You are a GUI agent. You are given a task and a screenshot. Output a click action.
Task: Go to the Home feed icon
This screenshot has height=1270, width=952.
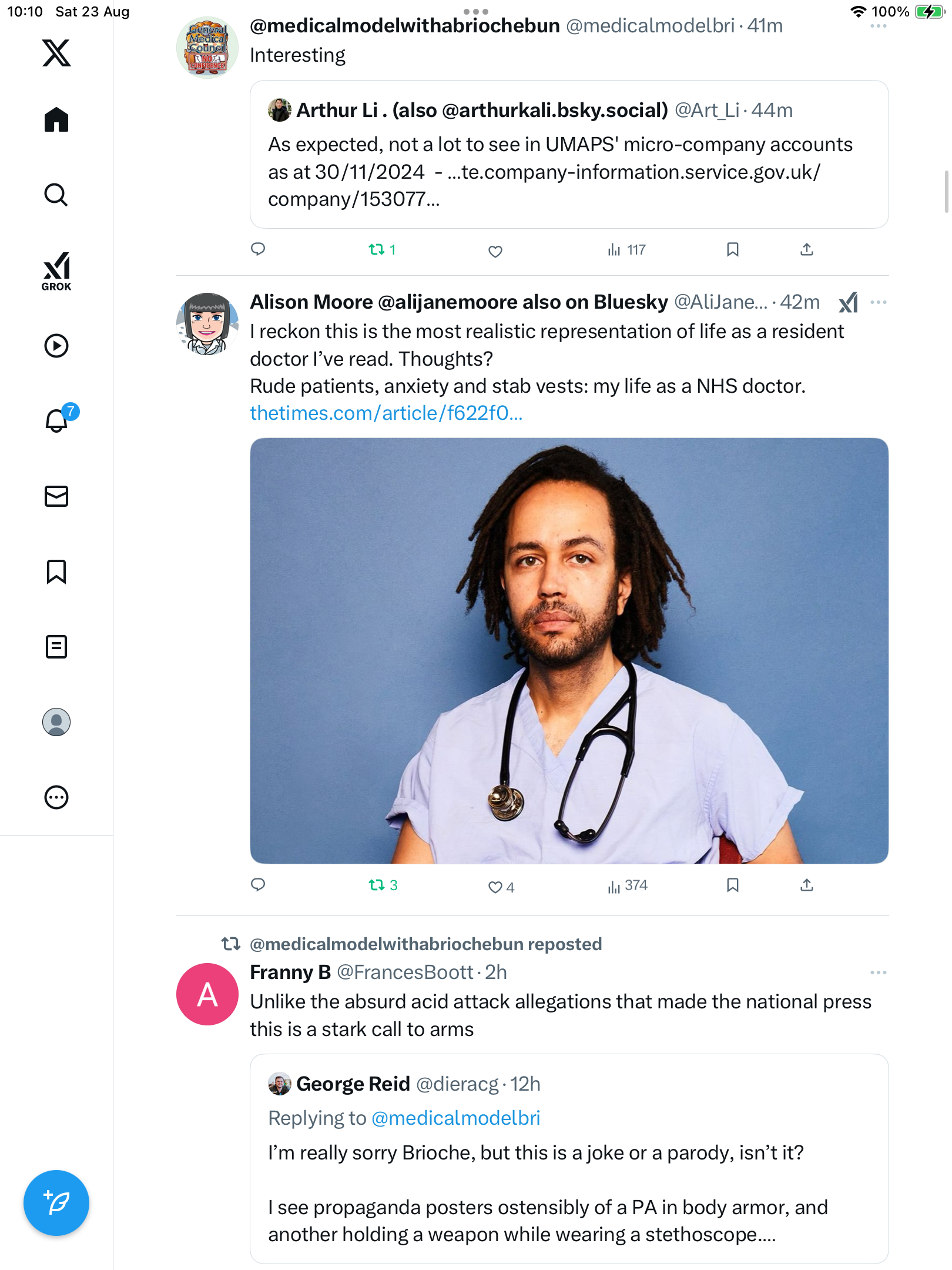(56, 119)
